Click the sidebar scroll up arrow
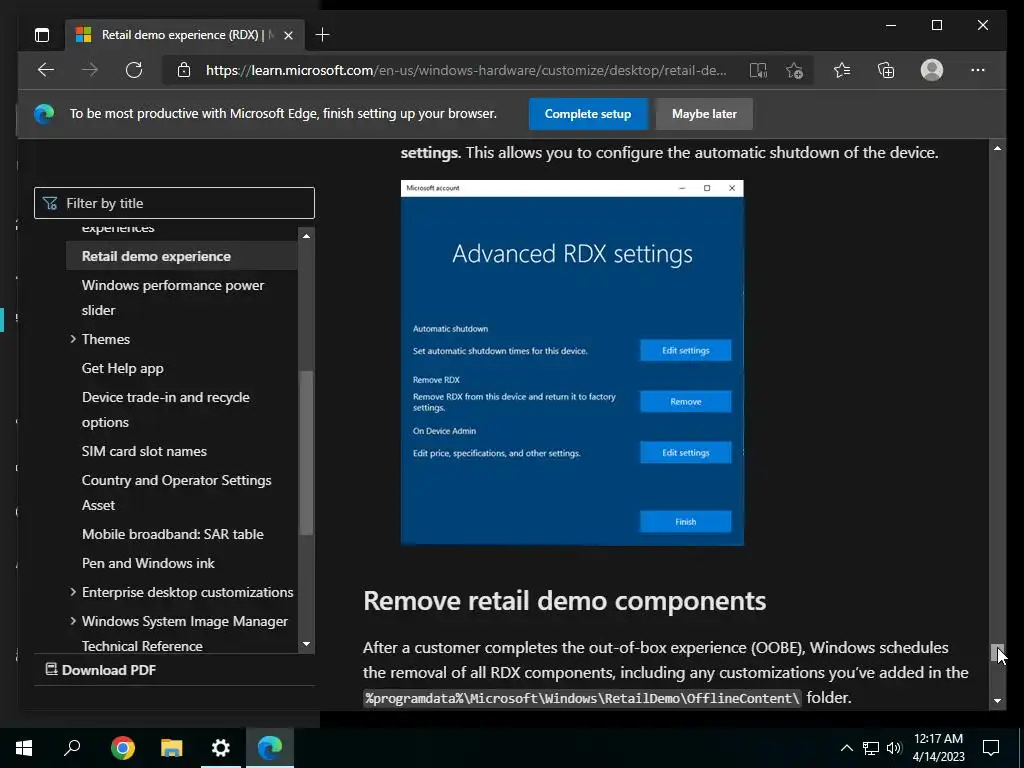 tap(306, 236)
